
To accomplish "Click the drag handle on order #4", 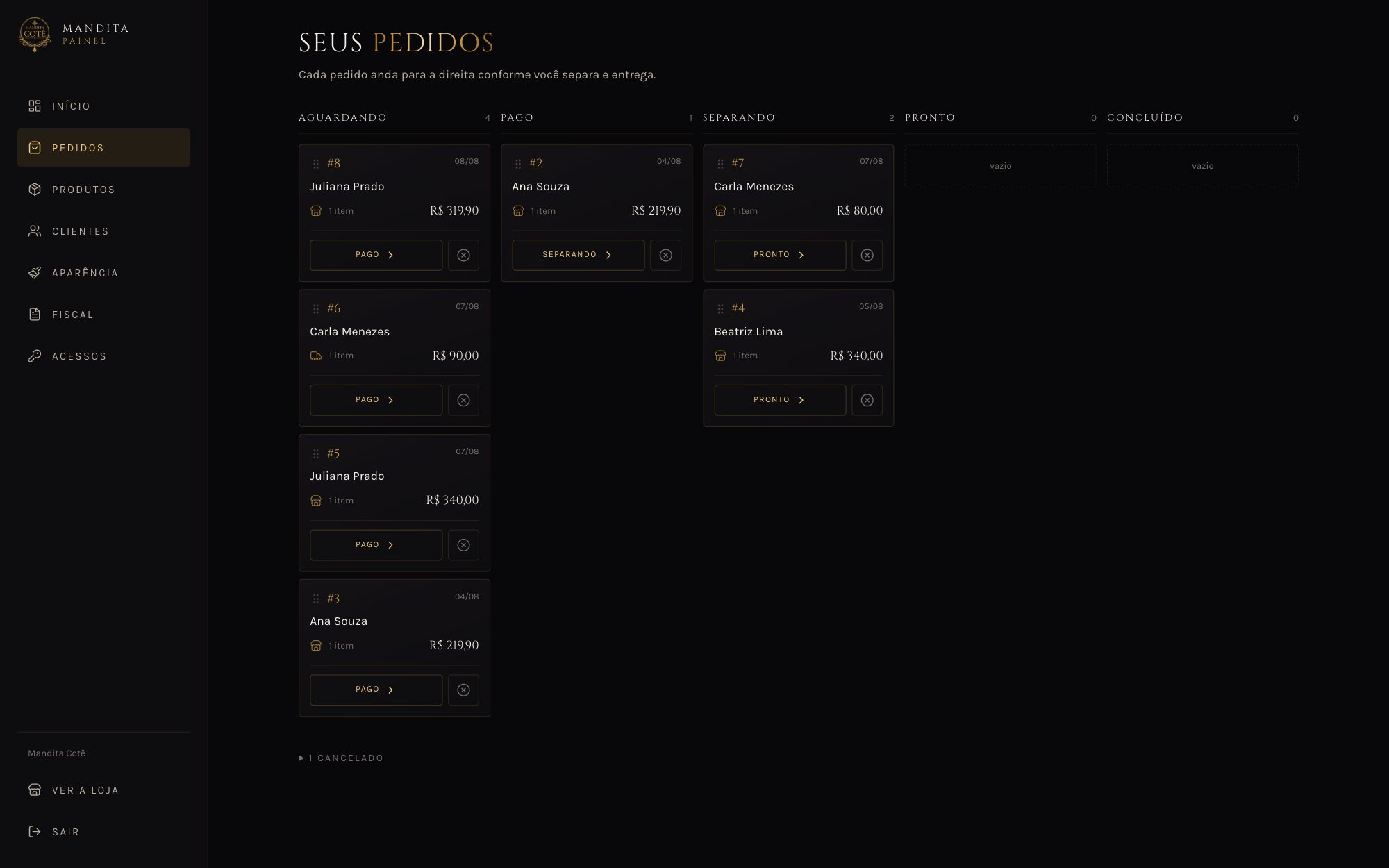I will pyautogui.click(x=720, y=309).
